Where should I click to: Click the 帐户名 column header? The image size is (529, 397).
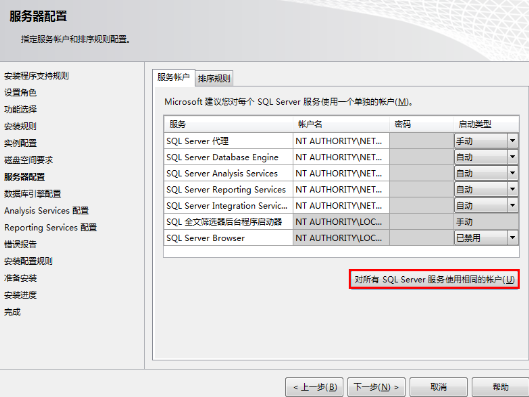341,124
